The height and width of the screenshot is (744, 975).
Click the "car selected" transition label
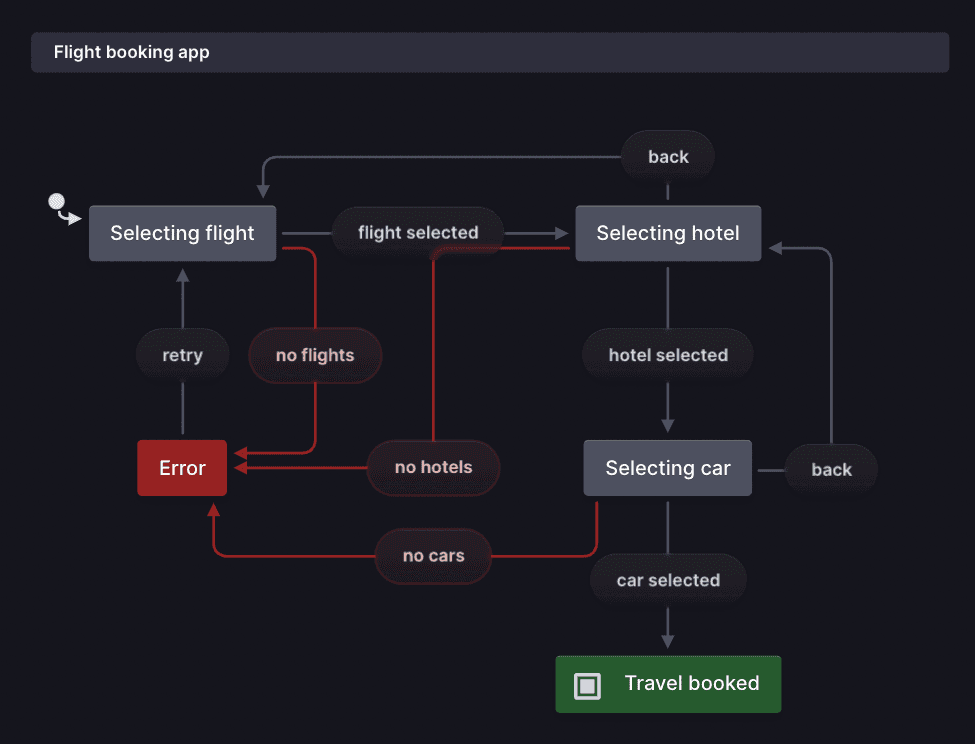pos(667,579)
